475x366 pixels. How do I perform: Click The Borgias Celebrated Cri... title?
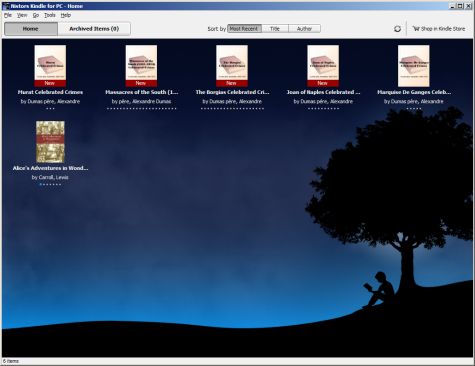coord(232,92)
